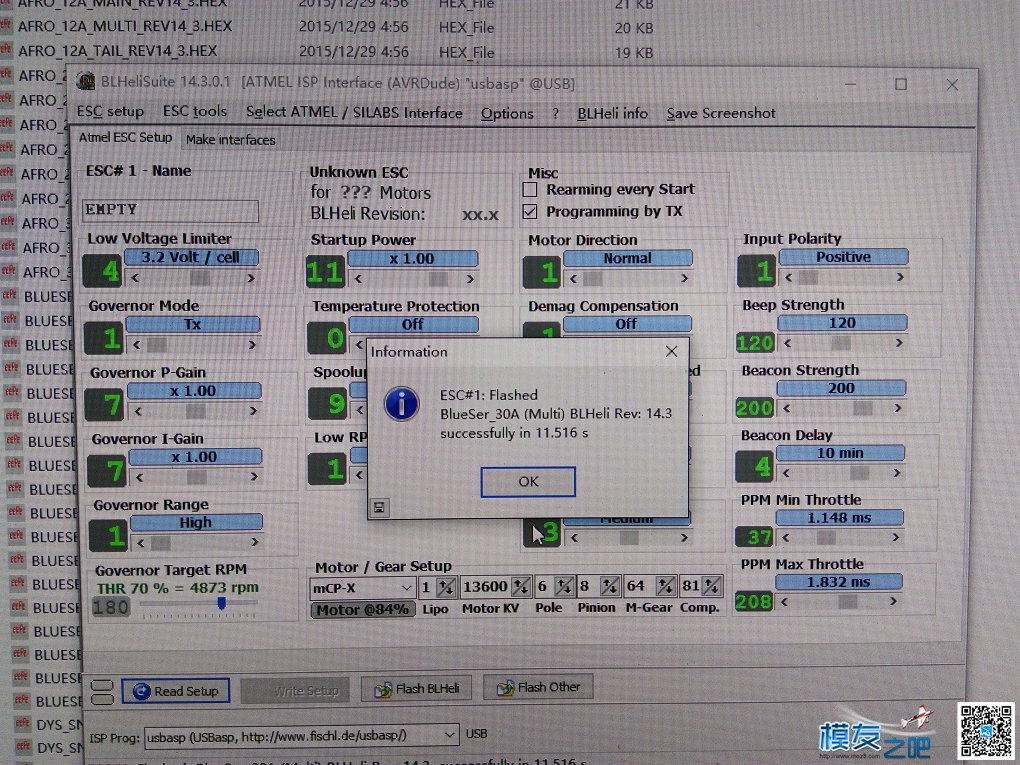Toggle Rearming every Start checkbox
This screenshot has width=1020, height=765.
pos(530,190)
